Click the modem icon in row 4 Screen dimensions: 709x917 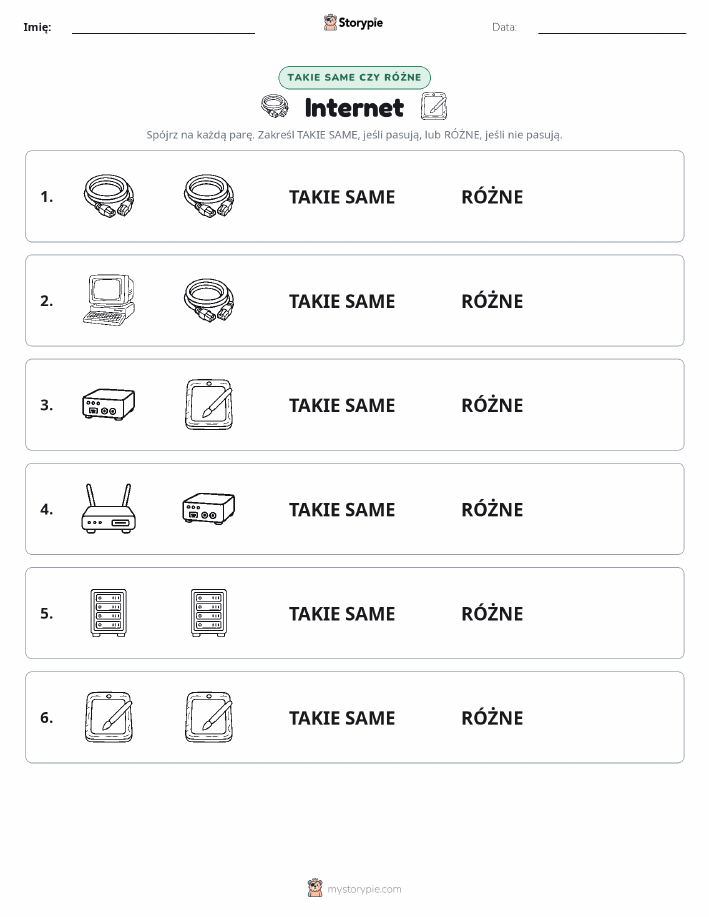209,508
